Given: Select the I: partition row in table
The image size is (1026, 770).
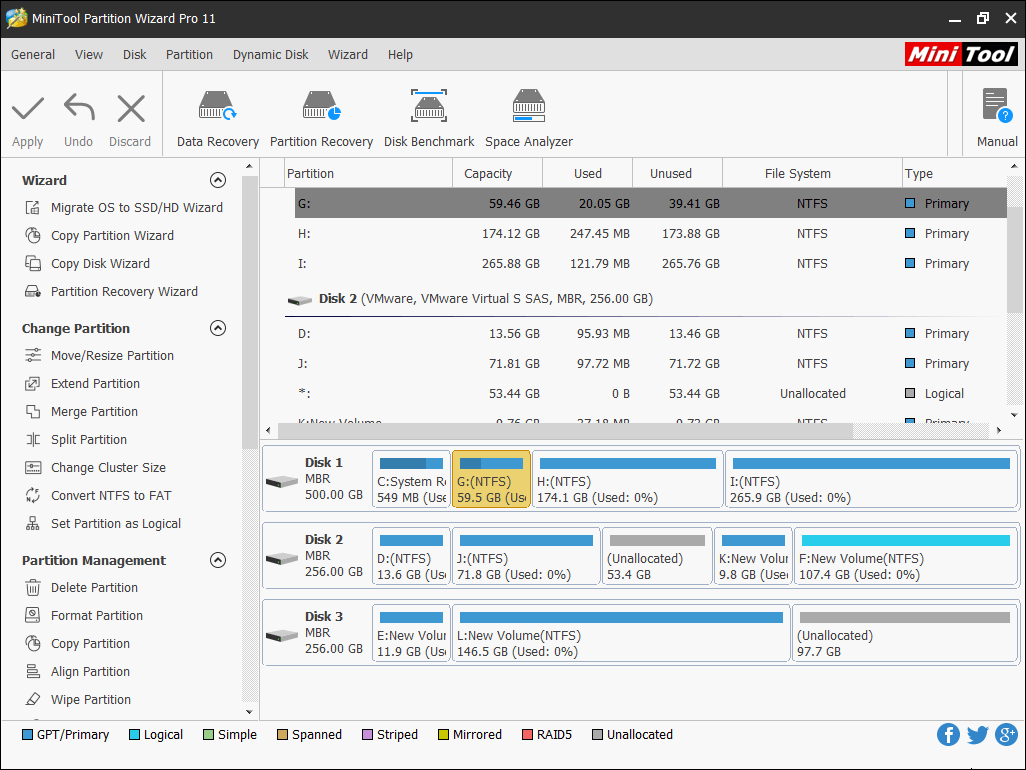Looking at the screenshot, I should click(x=650, y=264).
